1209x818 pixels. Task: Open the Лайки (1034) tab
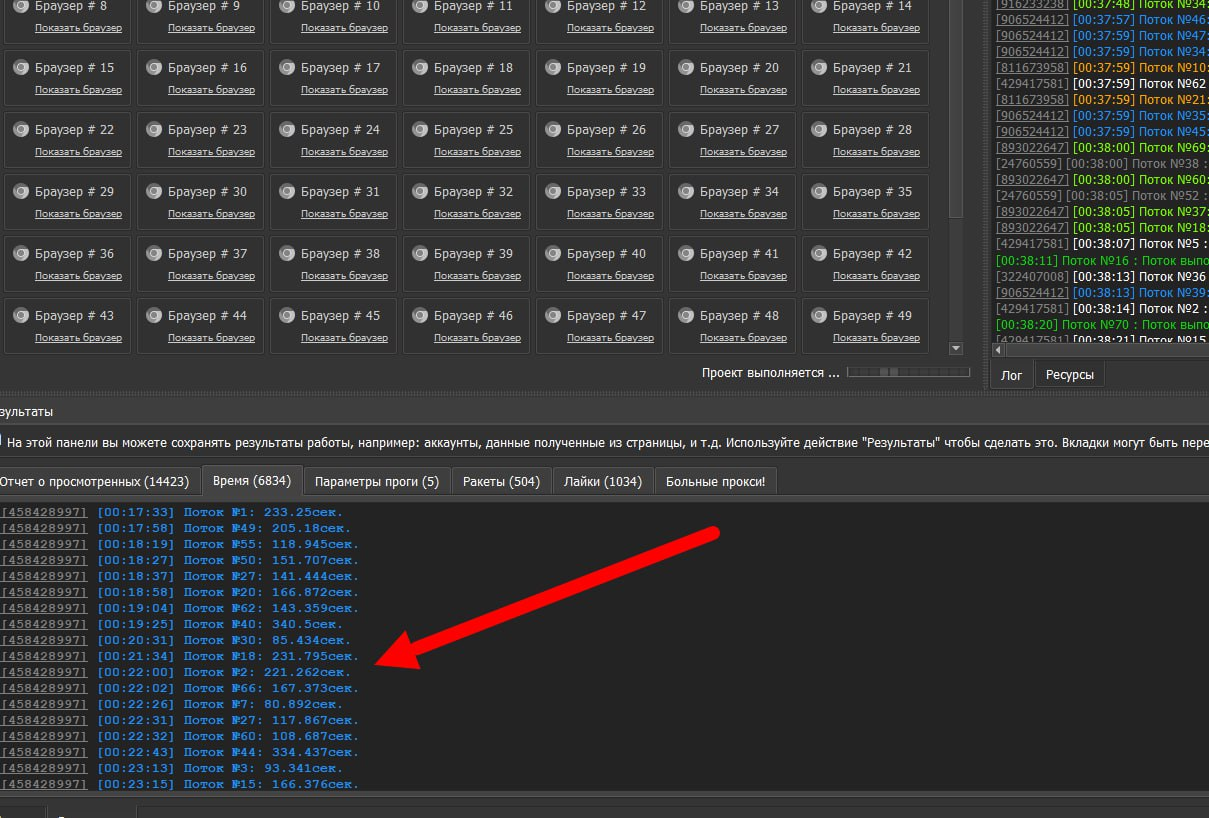[x=602, y=481]
